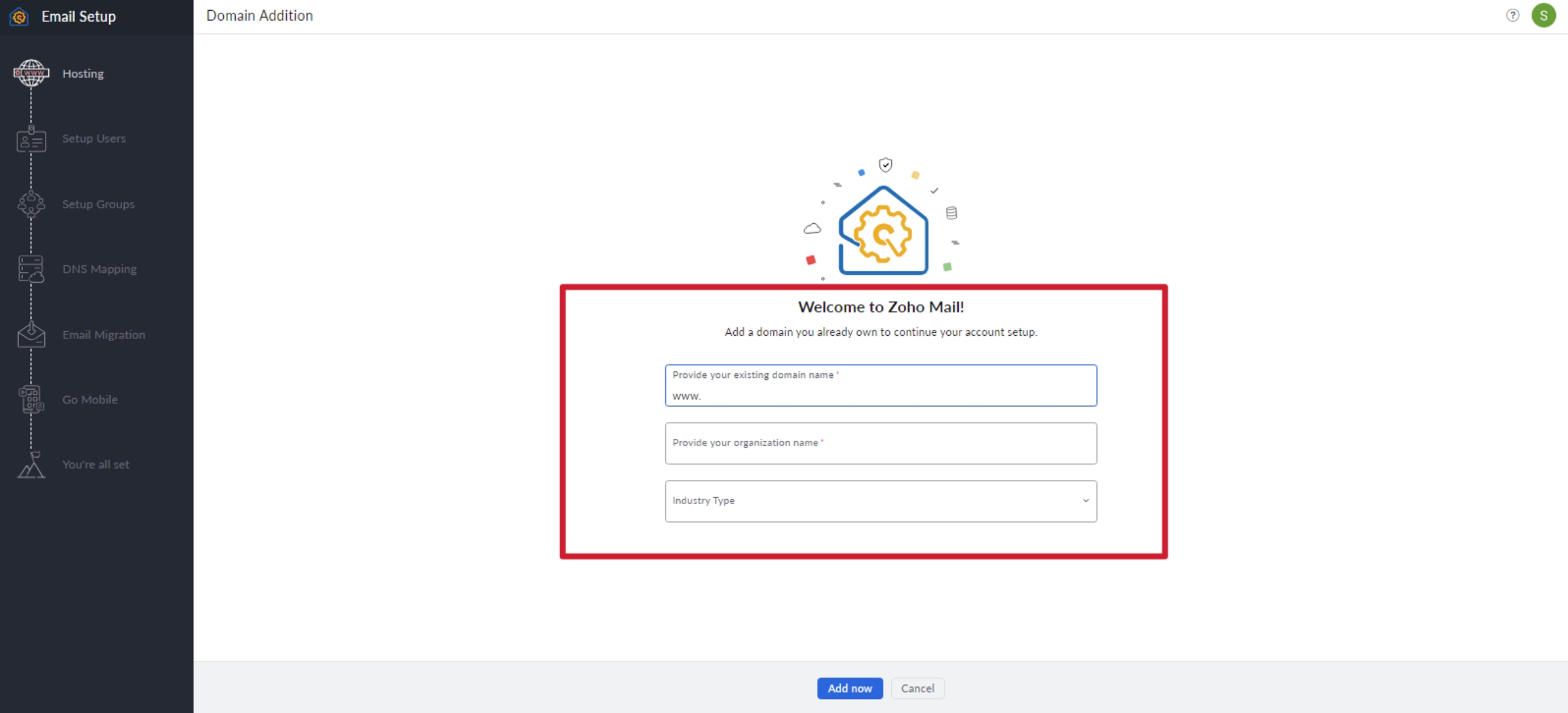Focus the organization name field

880,443
